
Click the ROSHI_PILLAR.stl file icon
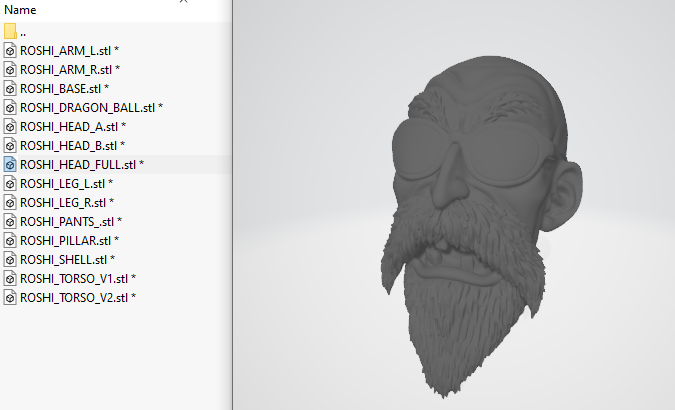pyautogui.click(x=10, y=240)
